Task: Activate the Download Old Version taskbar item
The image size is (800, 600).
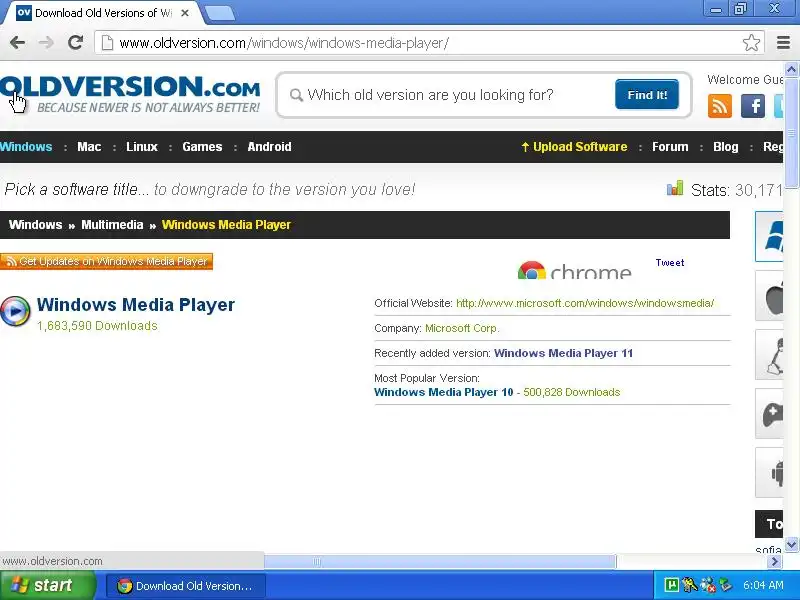Action: click(186, 586)
